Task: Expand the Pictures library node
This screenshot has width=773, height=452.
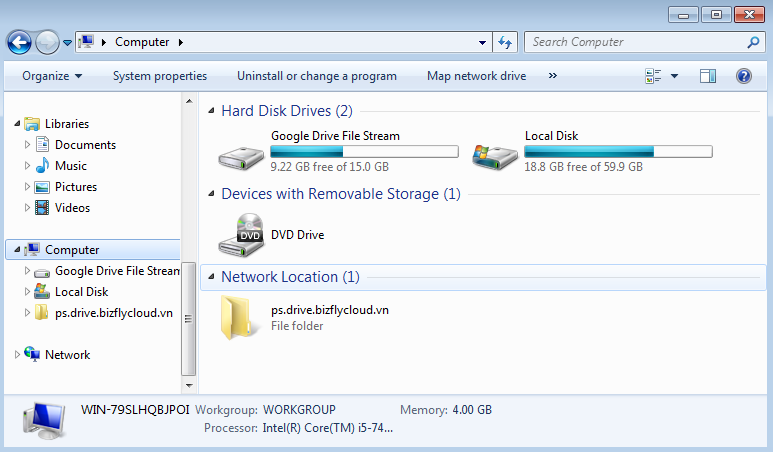Action: click(x=28, y=186)
